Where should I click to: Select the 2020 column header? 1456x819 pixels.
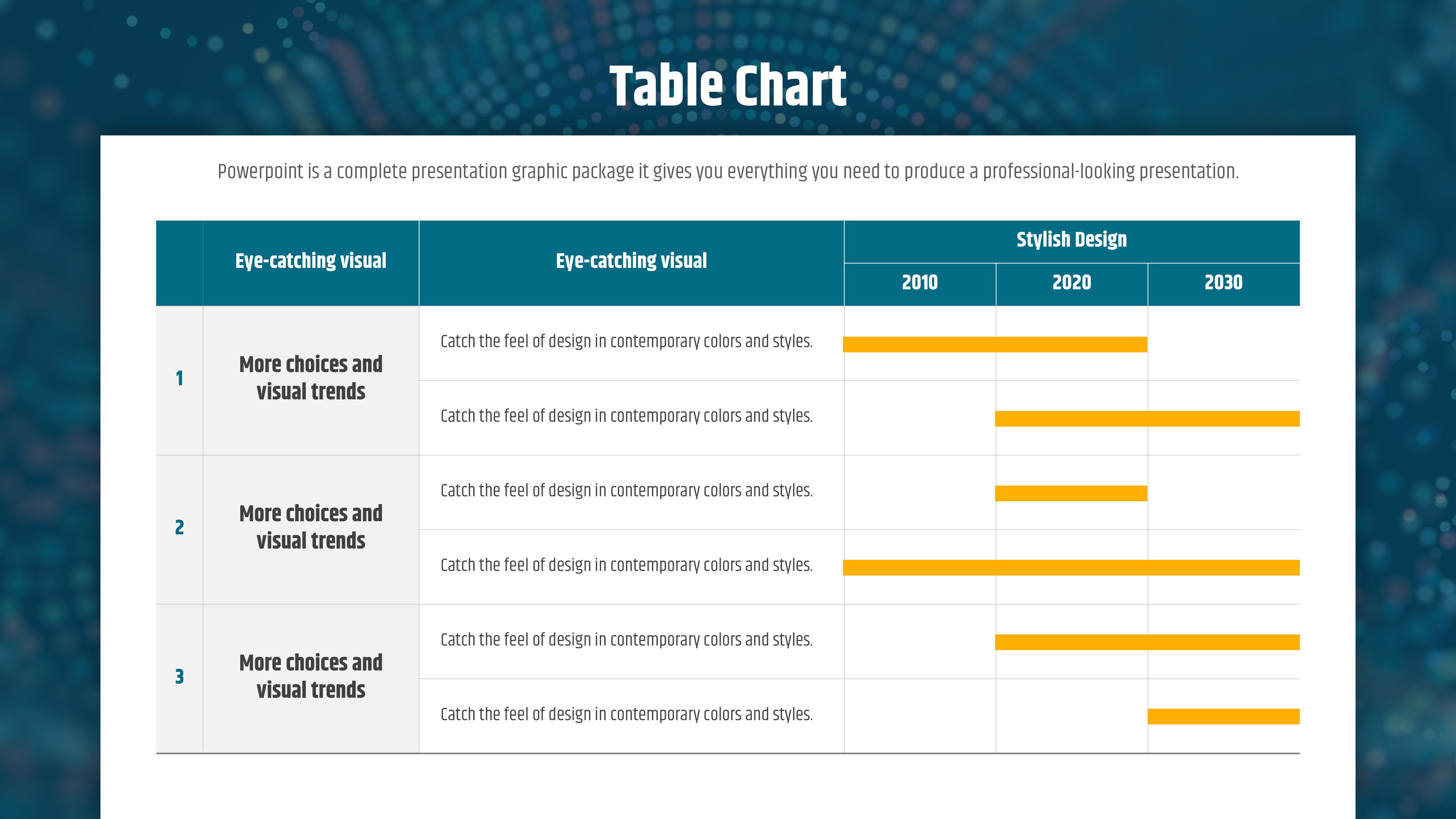(x=1071, y=282)
